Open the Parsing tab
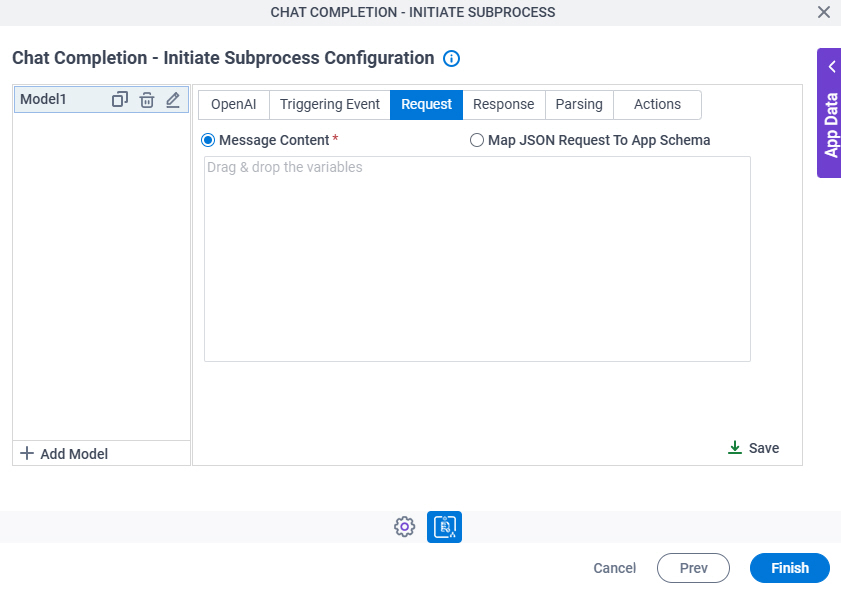Screen dimensions: 841x592 tap(579, 105)
